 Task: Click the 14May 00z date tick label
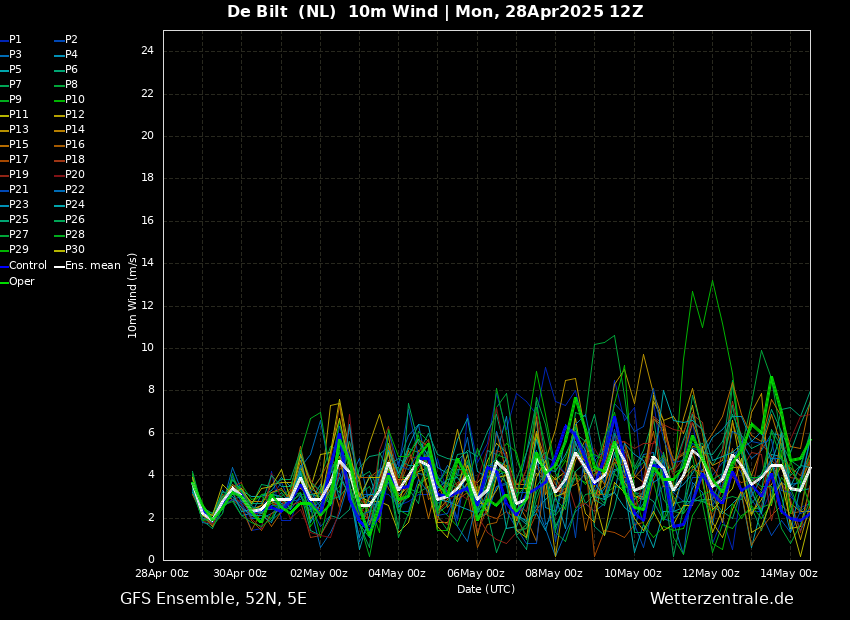click(789, 574)
